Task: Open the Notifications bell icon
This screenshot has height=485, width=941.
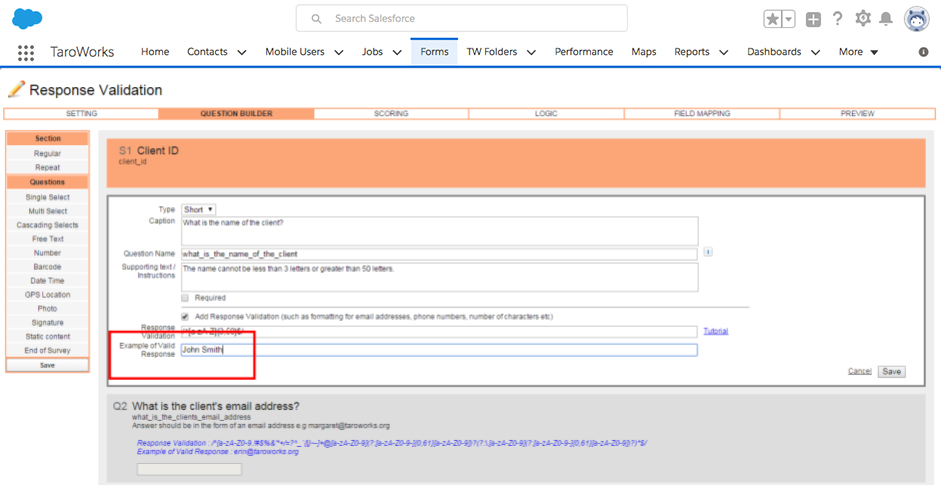Action: point(885,19)
